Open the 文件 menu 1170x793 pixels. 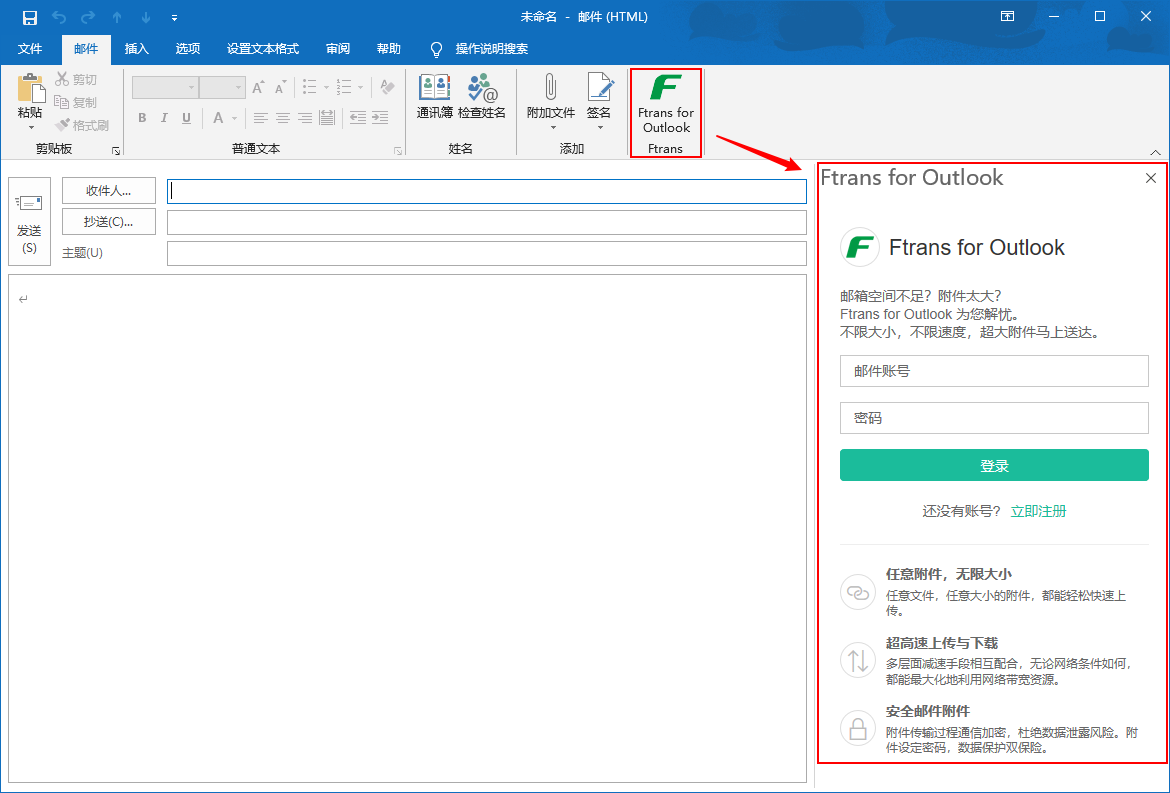[30, 48]
